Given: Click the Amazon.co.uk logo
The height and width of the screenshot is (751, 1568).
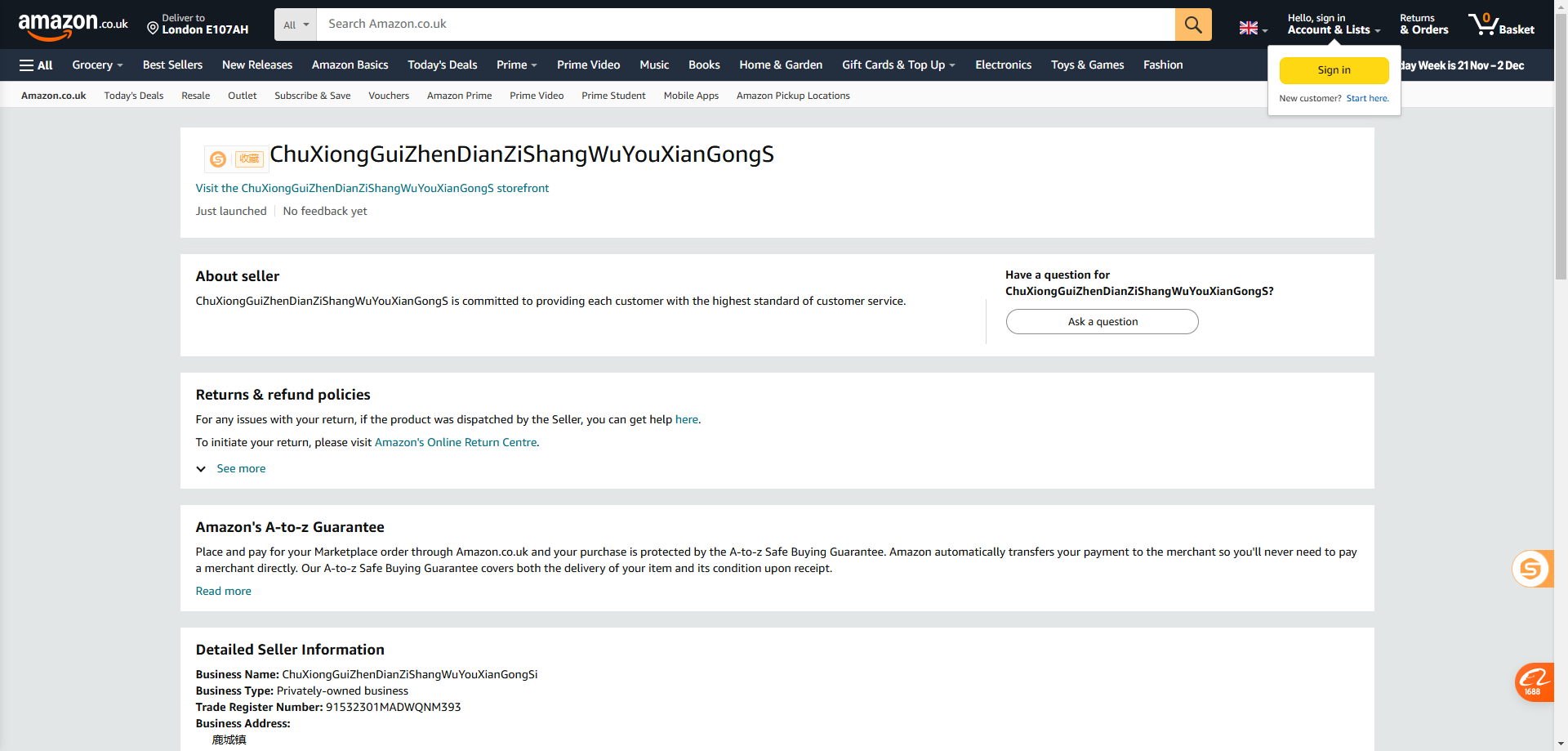Looking at the screenshot, I should tap(73, 25).
